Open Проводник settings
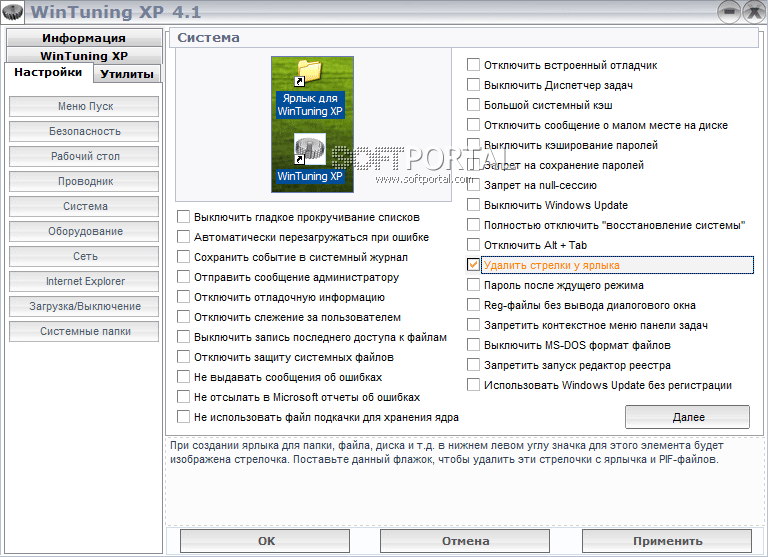The width and height of the screenshot is (768, 557). [x=84, y=181]
